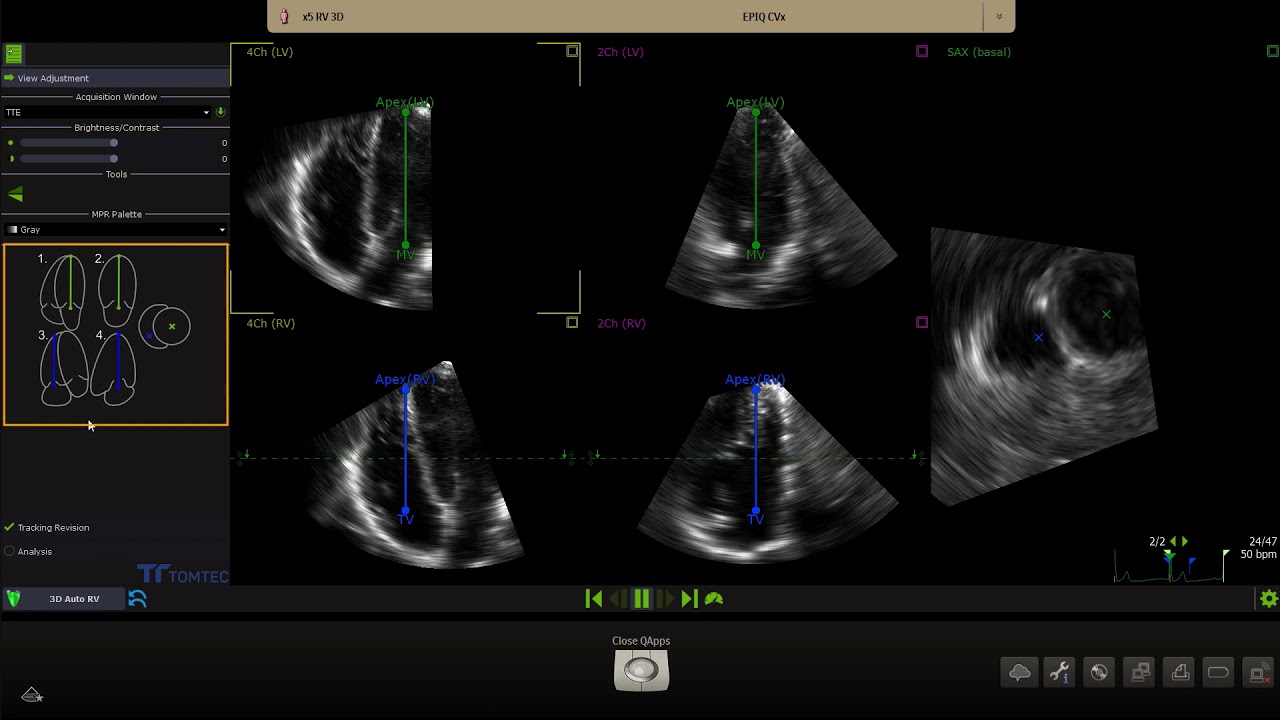Screen dimensions: 1280x720
Task: Click the printer icon button
Action: coord(1180,673)
